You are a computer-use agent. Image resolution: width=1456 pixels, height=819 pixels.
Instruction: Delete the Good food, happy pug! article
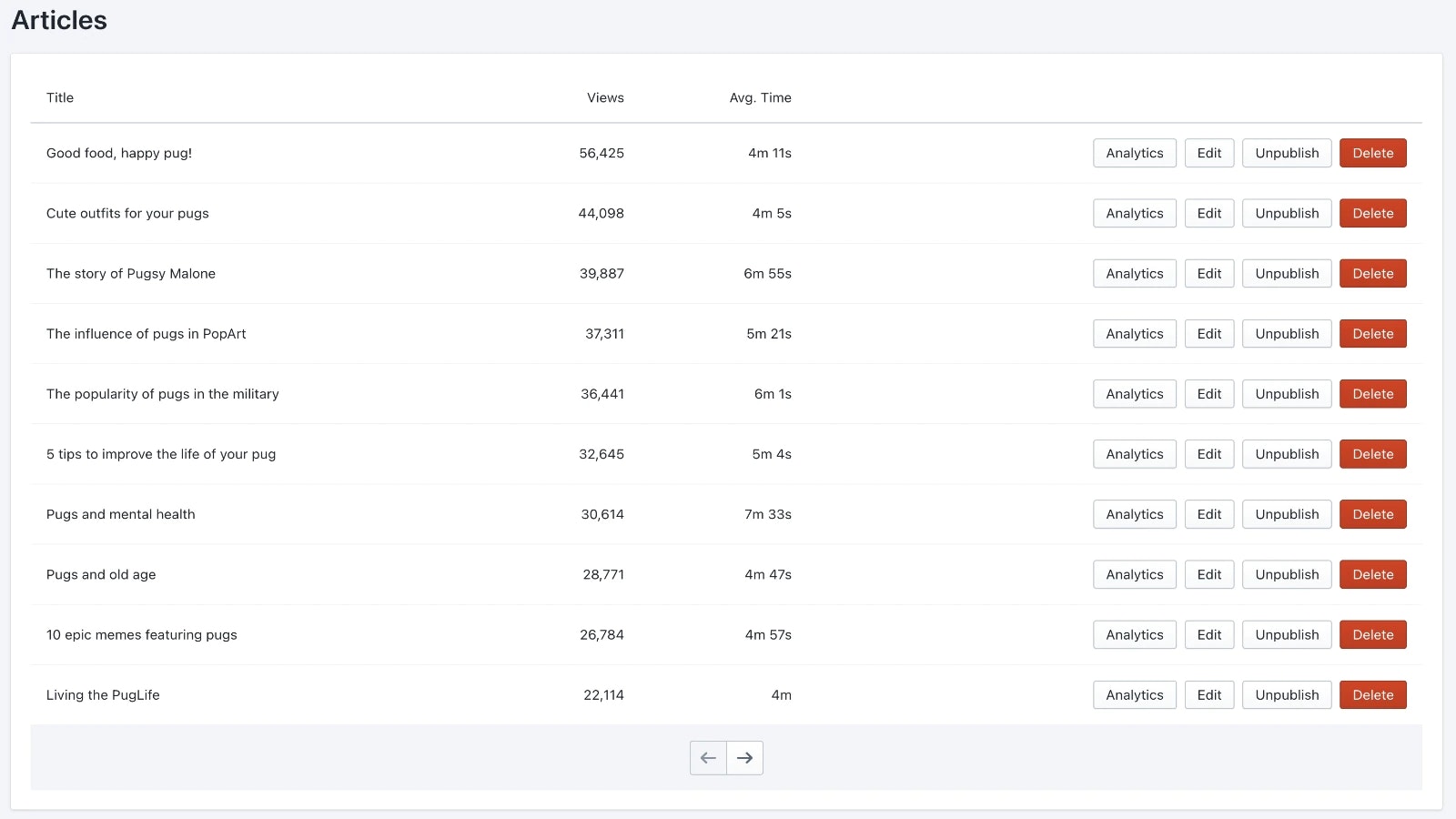1373,153
